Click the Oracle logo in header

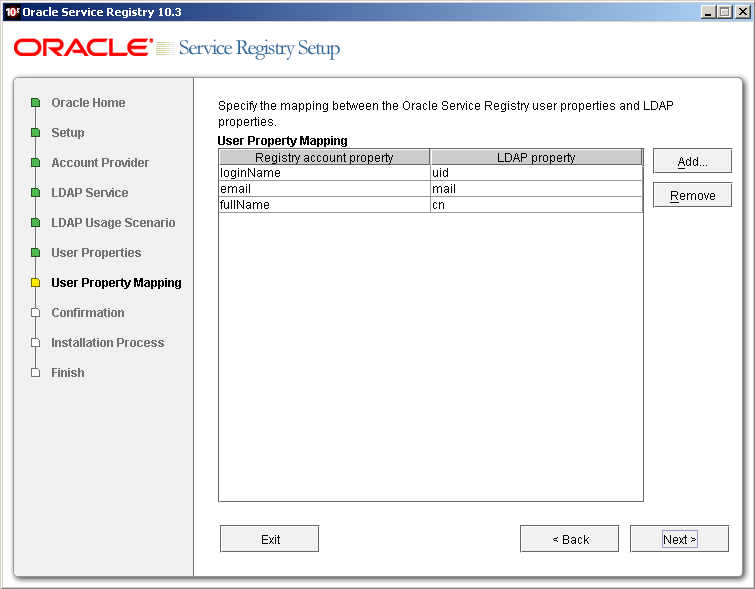point(83,48)
